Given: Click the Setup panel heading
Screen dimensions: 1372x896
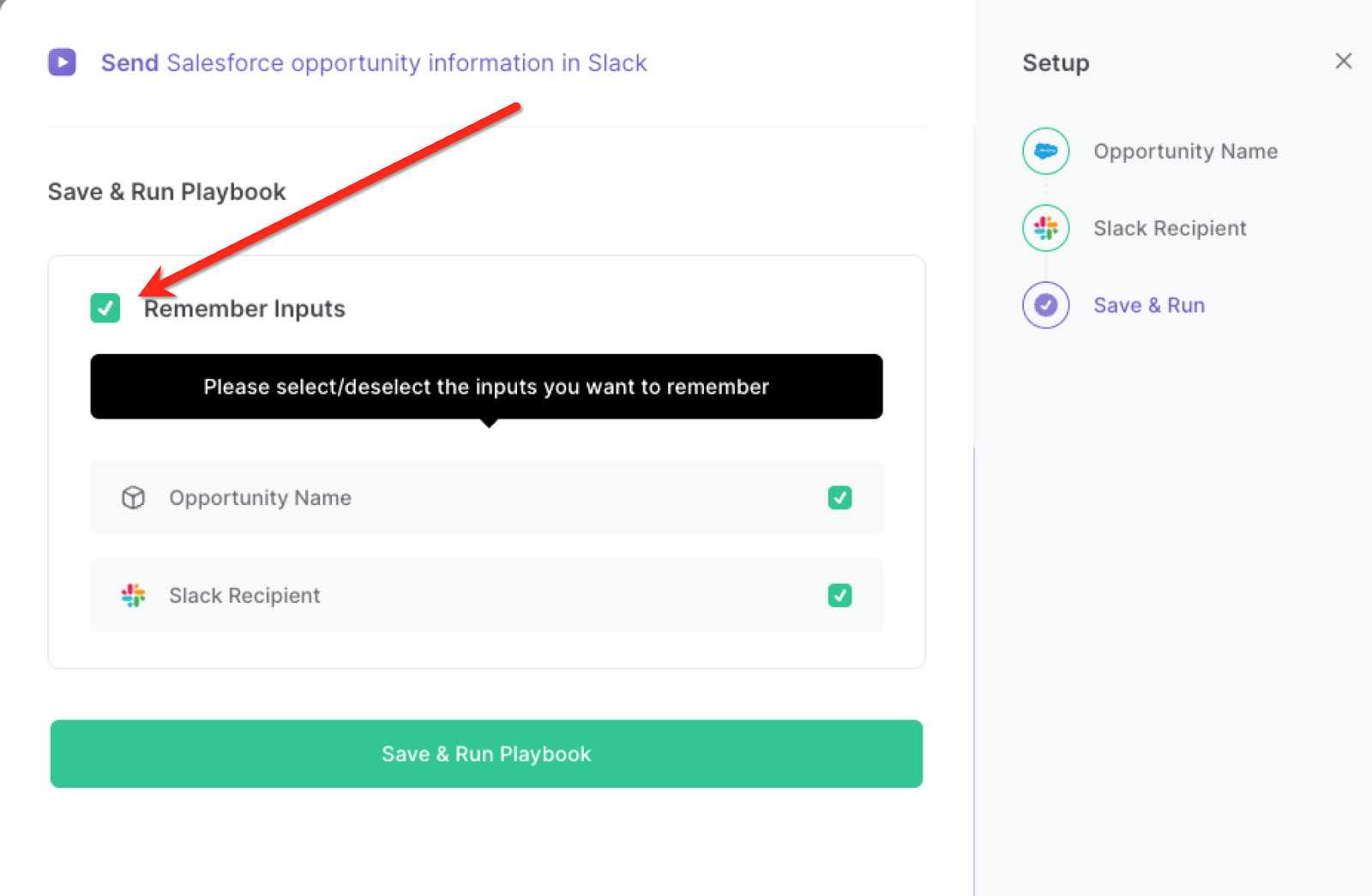Looking at the screenshot, I should pyautogui.click(x=1056, y=63).
